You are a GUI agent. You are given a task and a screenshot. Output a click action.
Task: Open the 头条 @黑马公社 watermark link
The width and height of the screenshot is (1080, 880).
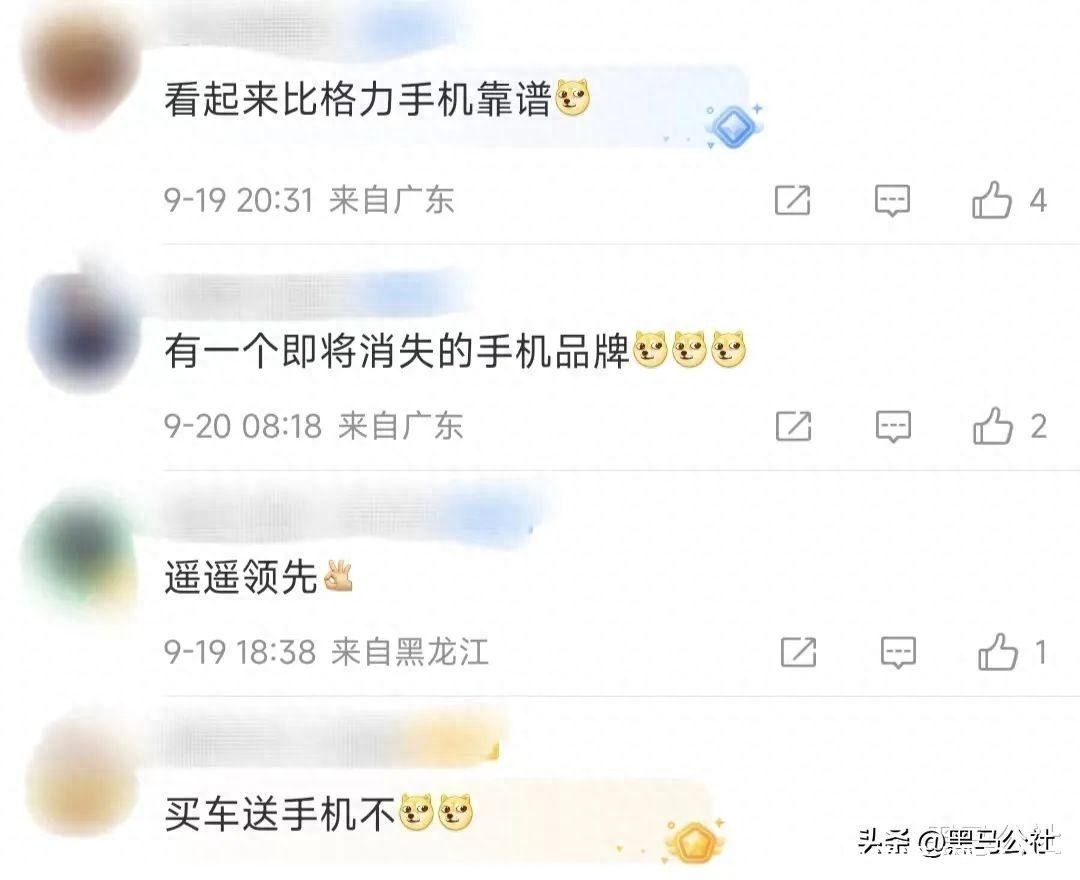click(x=957, y=841)
